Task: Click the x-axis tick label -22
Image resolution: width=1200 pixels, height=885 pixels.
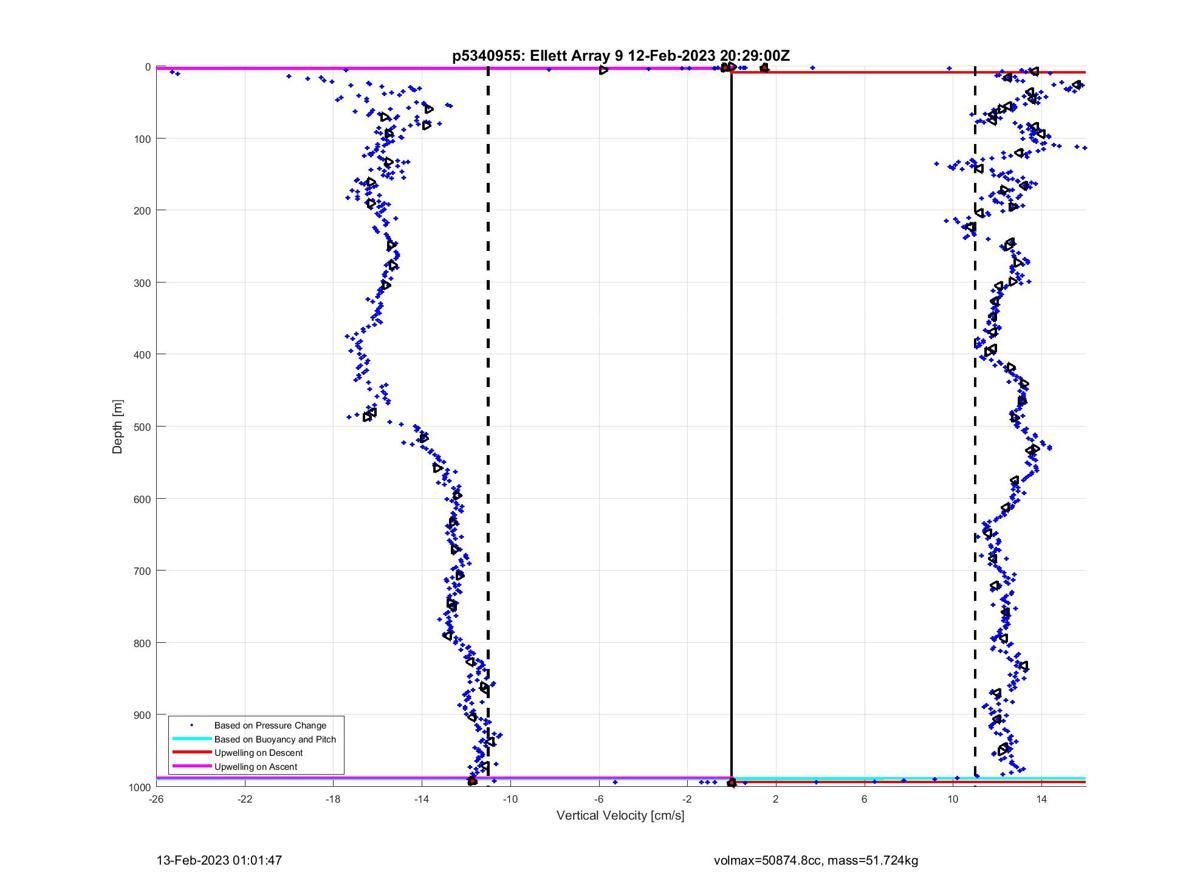Action: (x=245, y=799)
